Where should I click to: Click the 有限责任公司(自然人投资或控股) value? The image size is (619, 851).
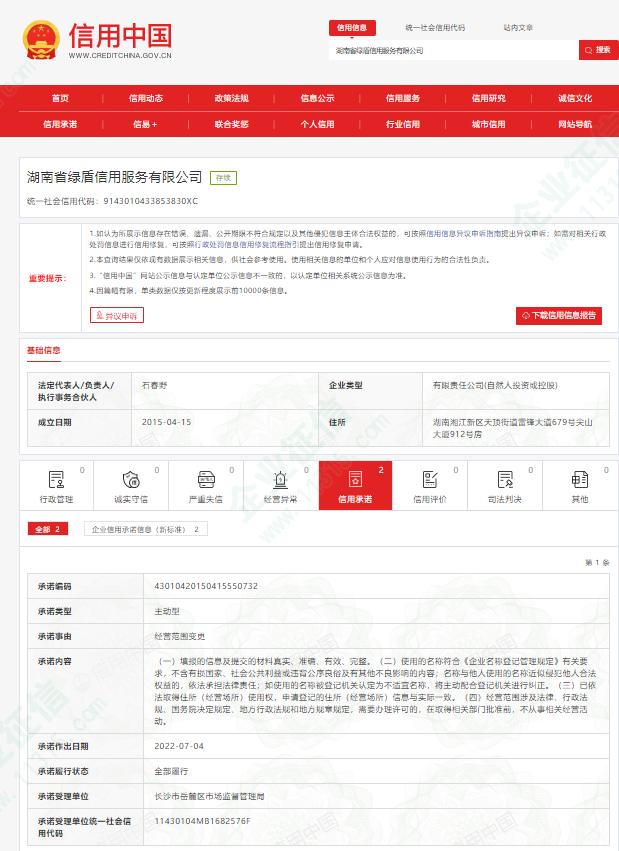tap(495, 385)
